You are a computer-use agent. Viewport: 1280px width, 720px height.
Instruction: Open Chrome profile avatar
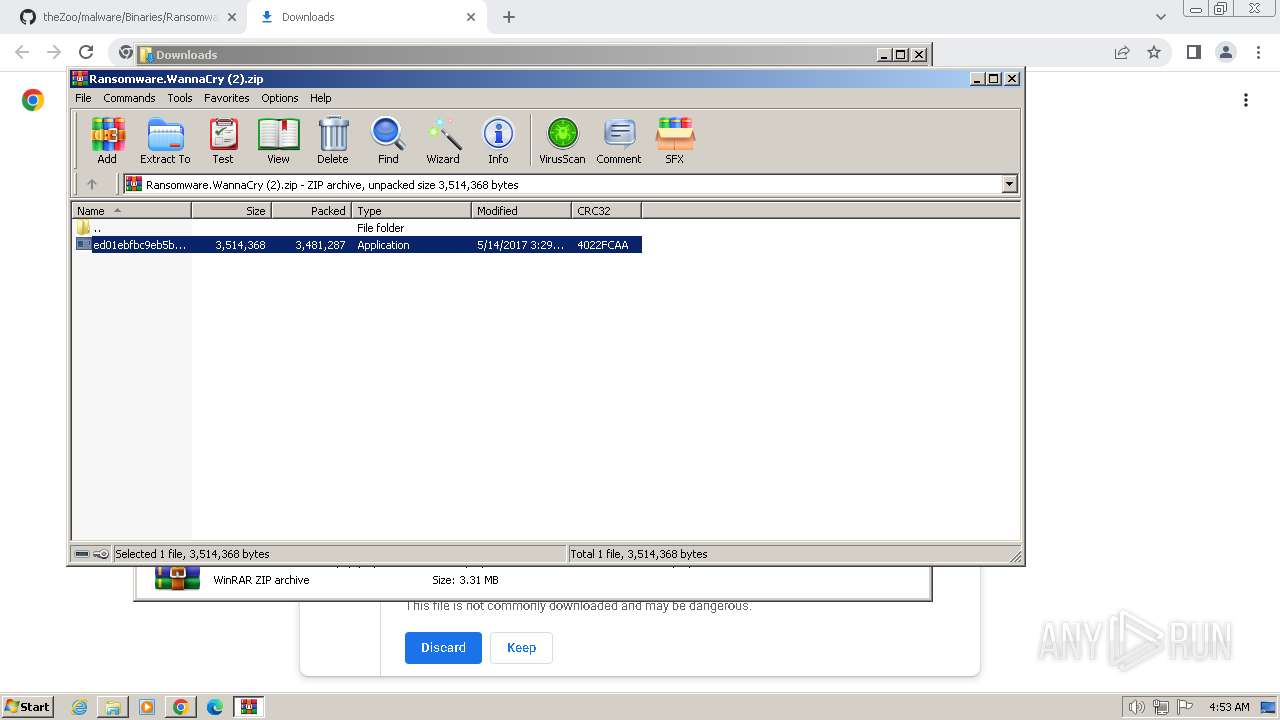click(1225, 52)
